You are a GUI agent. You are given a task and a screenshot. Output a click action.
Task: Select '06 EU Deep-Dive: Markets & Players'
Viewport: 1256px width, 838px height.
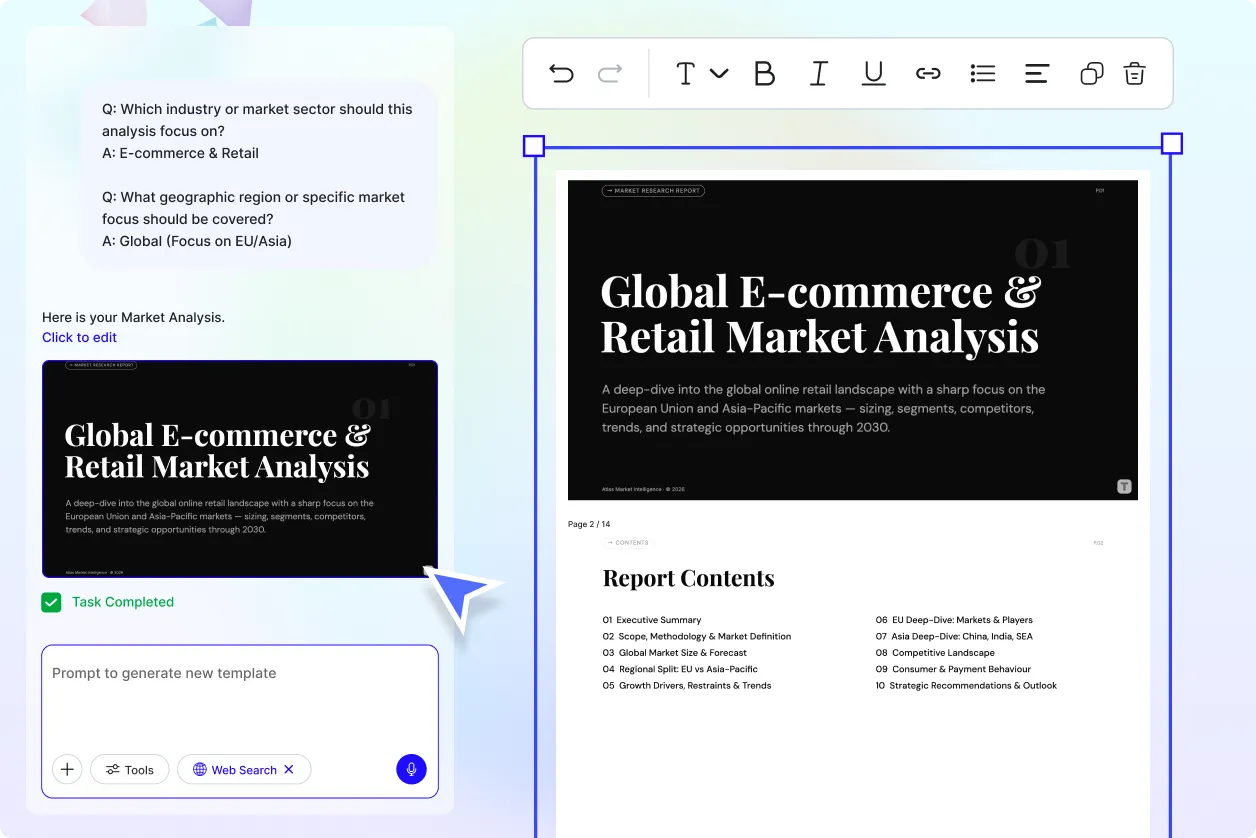coord(954,620)
